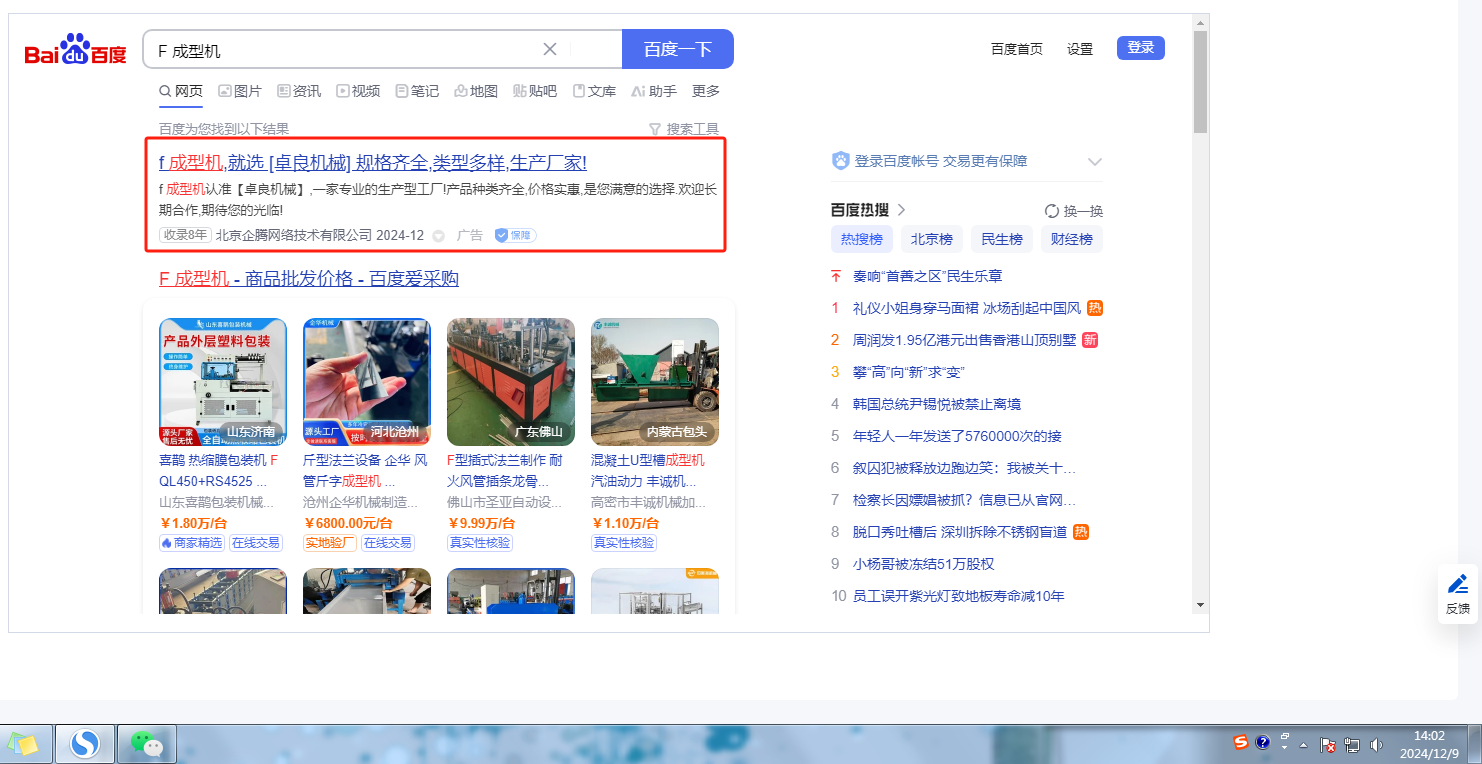The height and width of the screenshot is (764, 1482).
Task: Open the 广东佛山 product thumbnail
Action: point(511,382)
